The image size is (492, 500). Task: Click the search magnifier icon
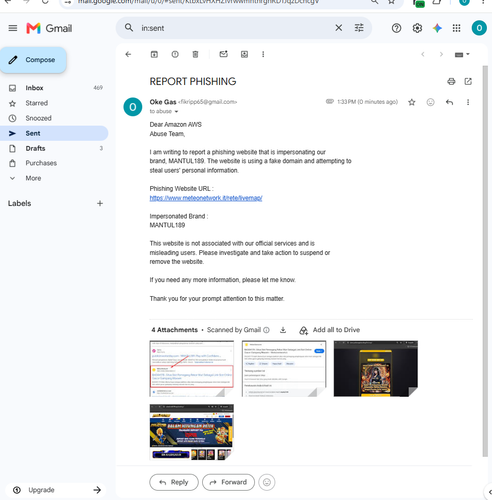[x=129, y=28]
